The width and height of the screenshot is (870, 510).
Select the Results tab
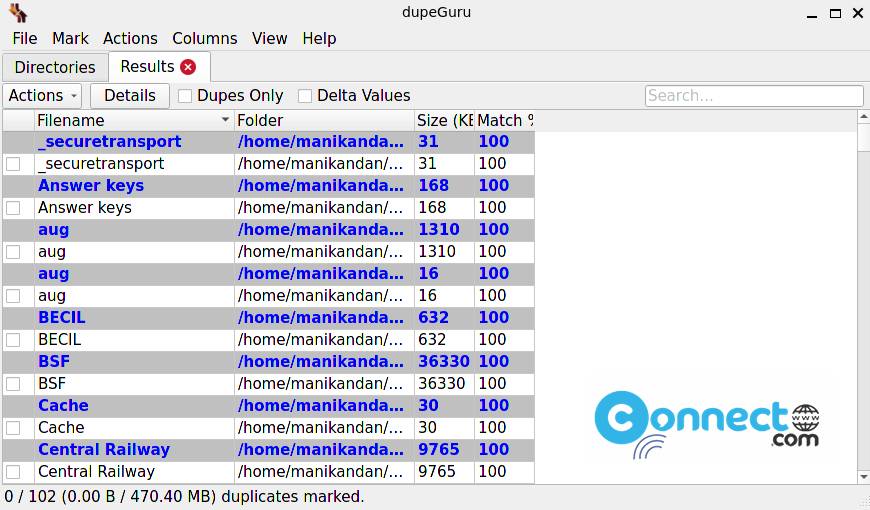coord(147,67)
